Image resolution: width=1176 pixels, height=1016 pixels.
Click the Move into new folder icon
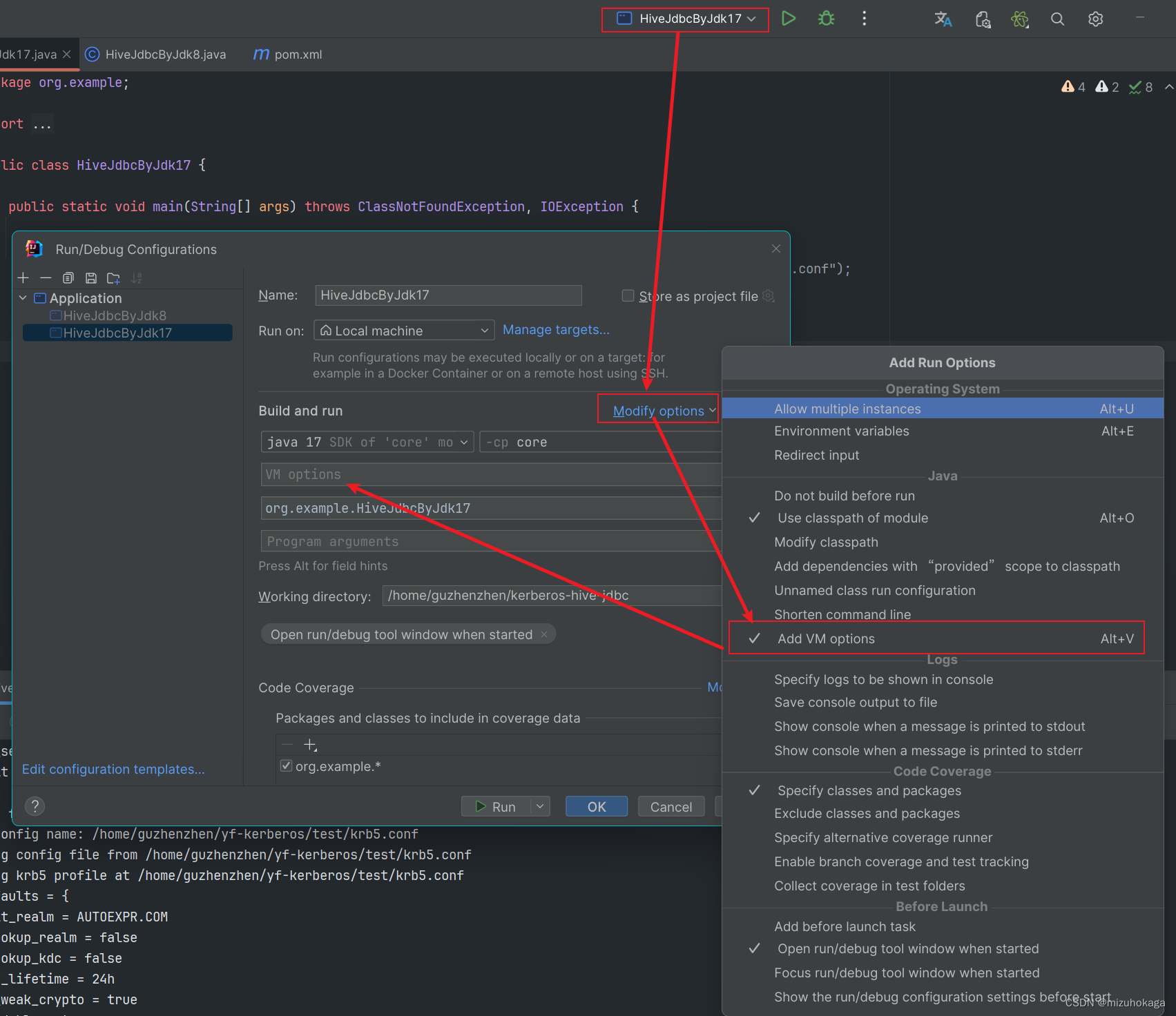[x=113, y=278]
